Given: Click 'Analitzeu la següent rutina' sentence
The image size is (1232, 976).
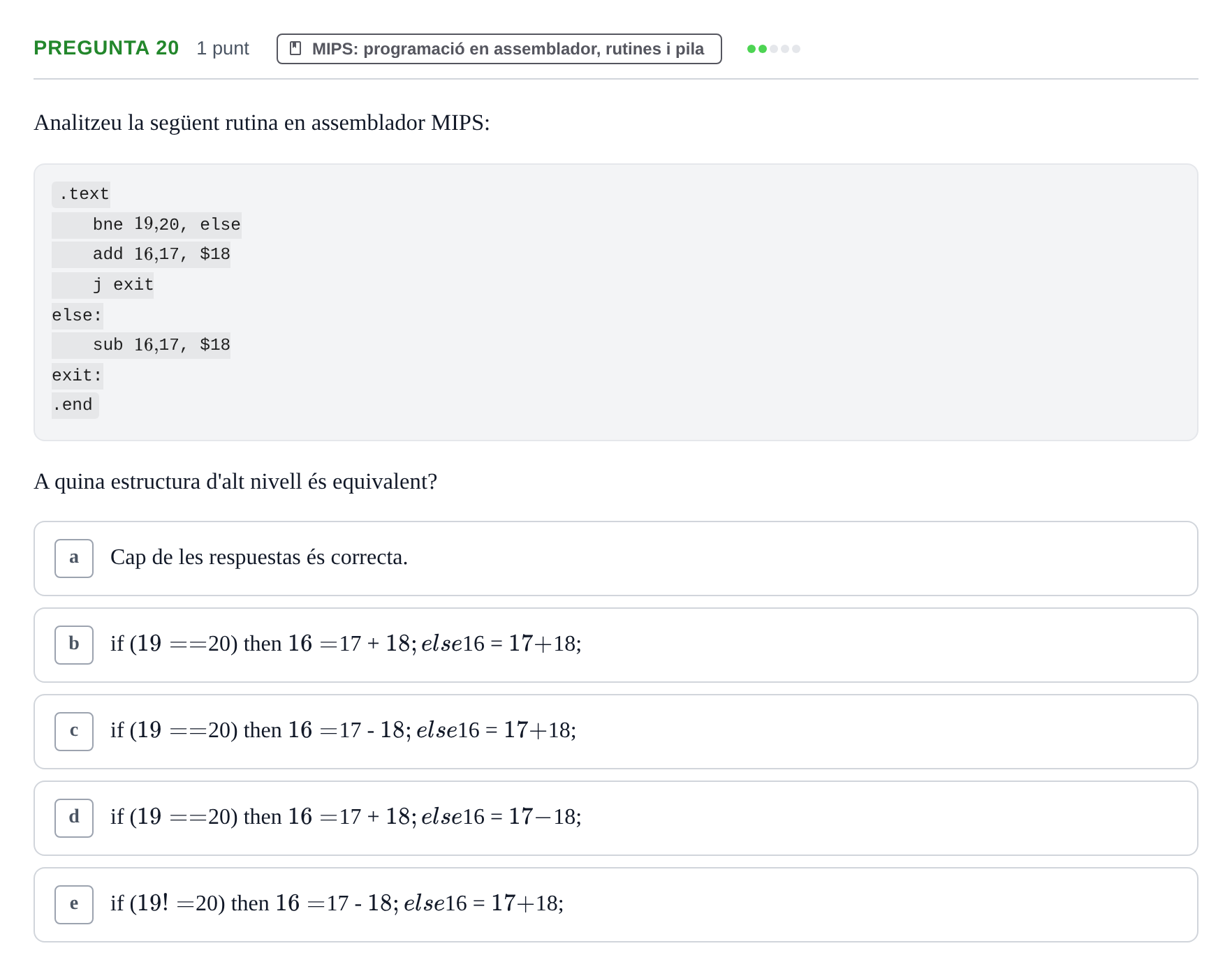Looking at the screenshot, I should click(x=262, y=123).
